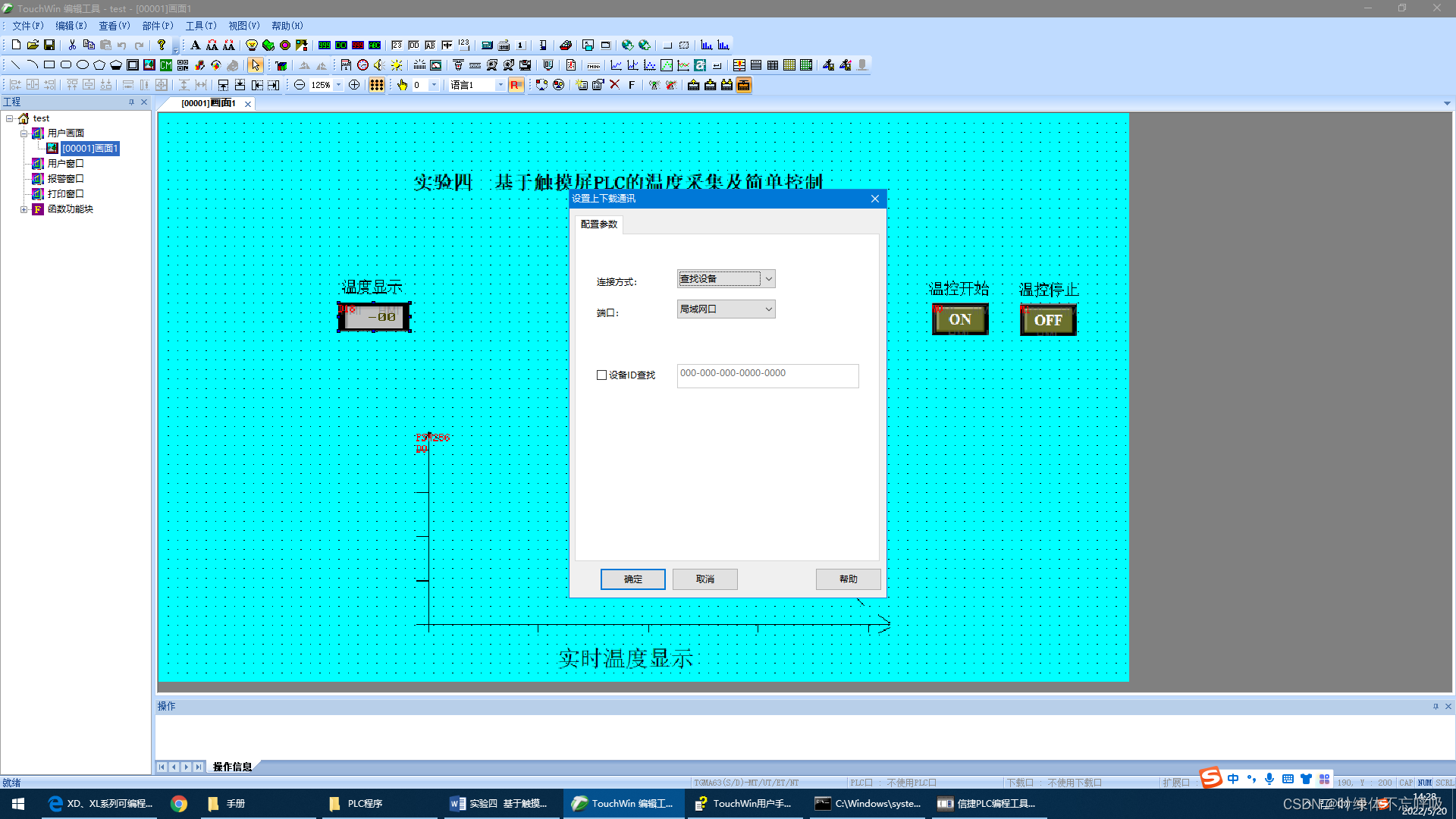Click the Save diskette icon
The width and height of the screenshot is (1456, 819).
click(49, 45)
